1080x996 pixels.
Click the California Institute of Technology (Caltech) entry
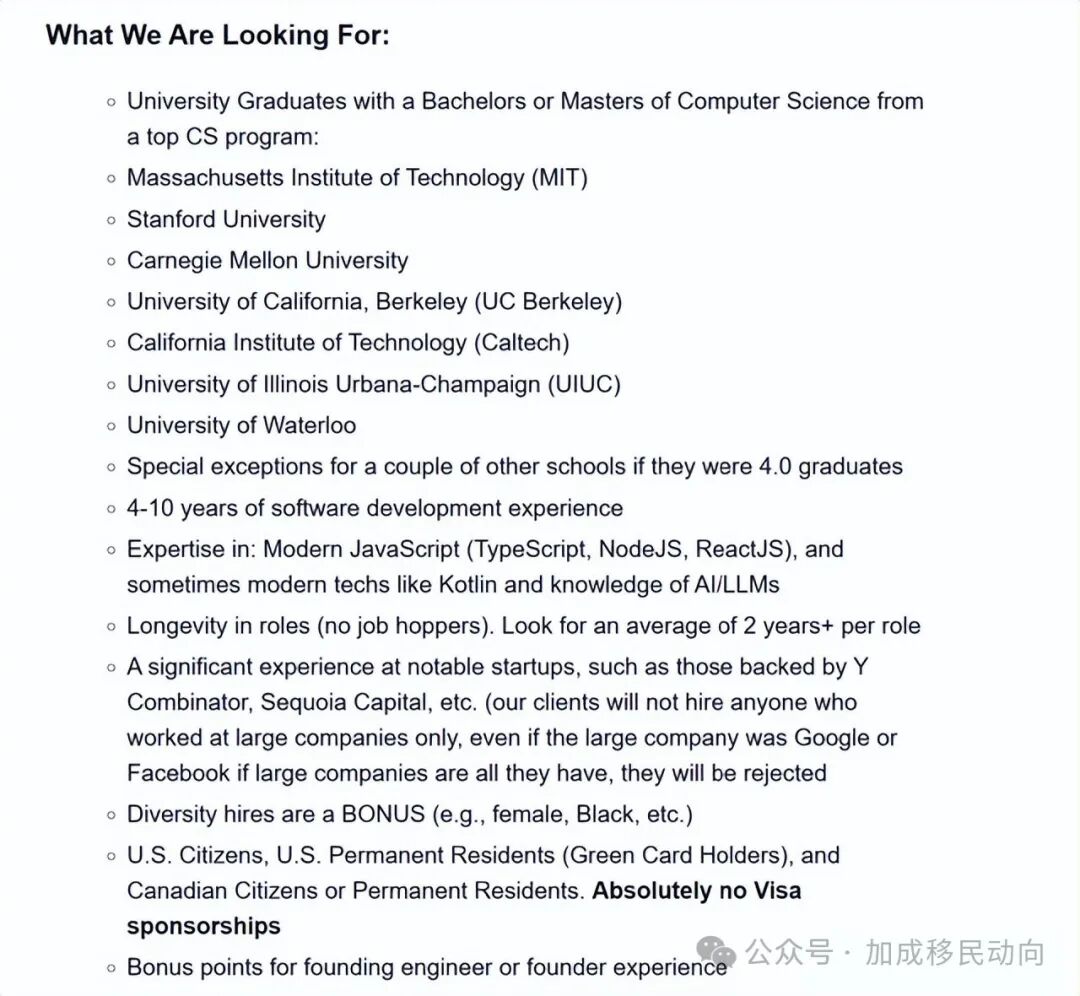tap(348, 342)
